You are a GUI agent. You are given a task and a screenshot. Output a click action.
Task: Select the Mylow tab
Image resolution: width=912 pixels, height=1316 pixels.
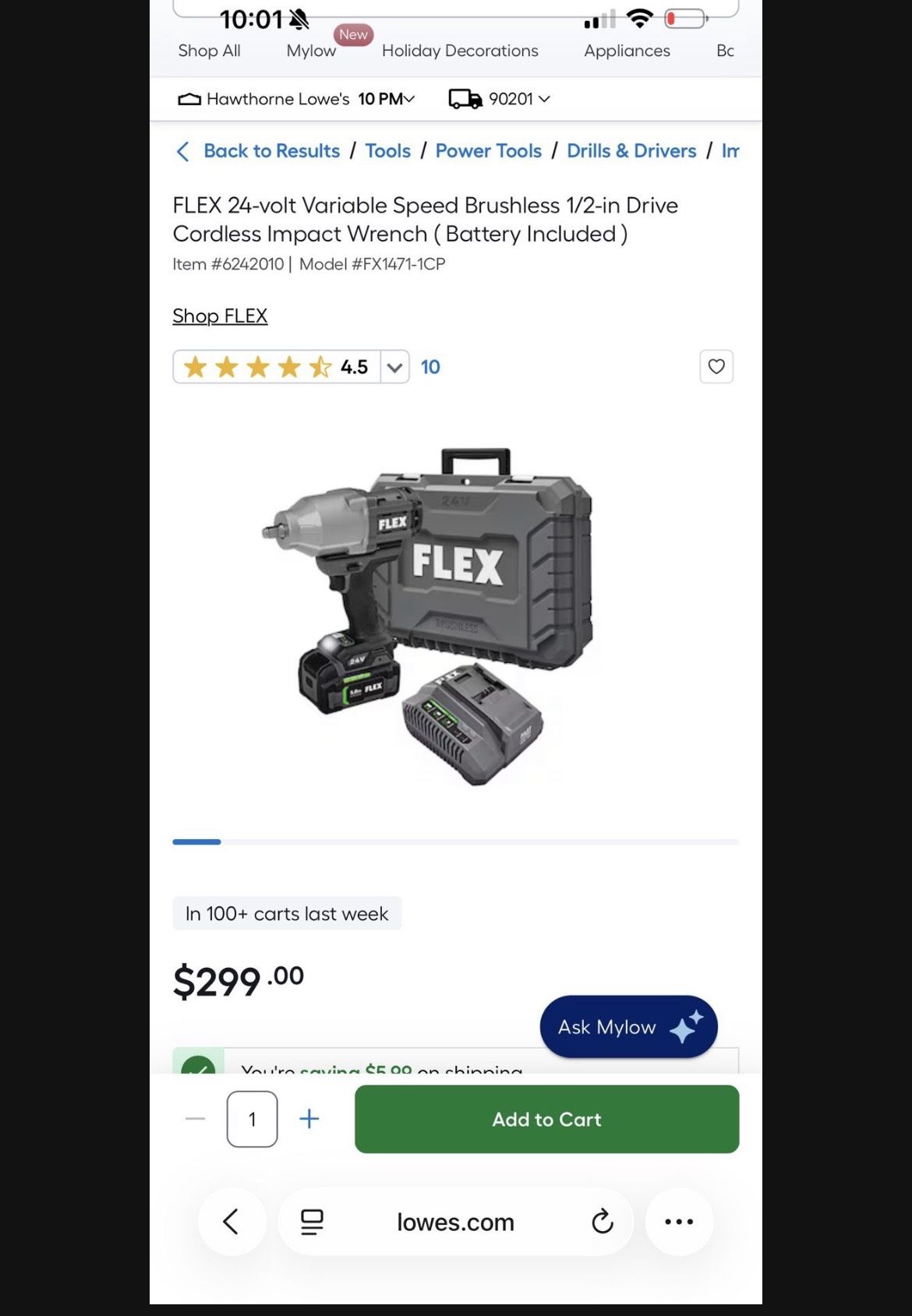click(311, 51)
